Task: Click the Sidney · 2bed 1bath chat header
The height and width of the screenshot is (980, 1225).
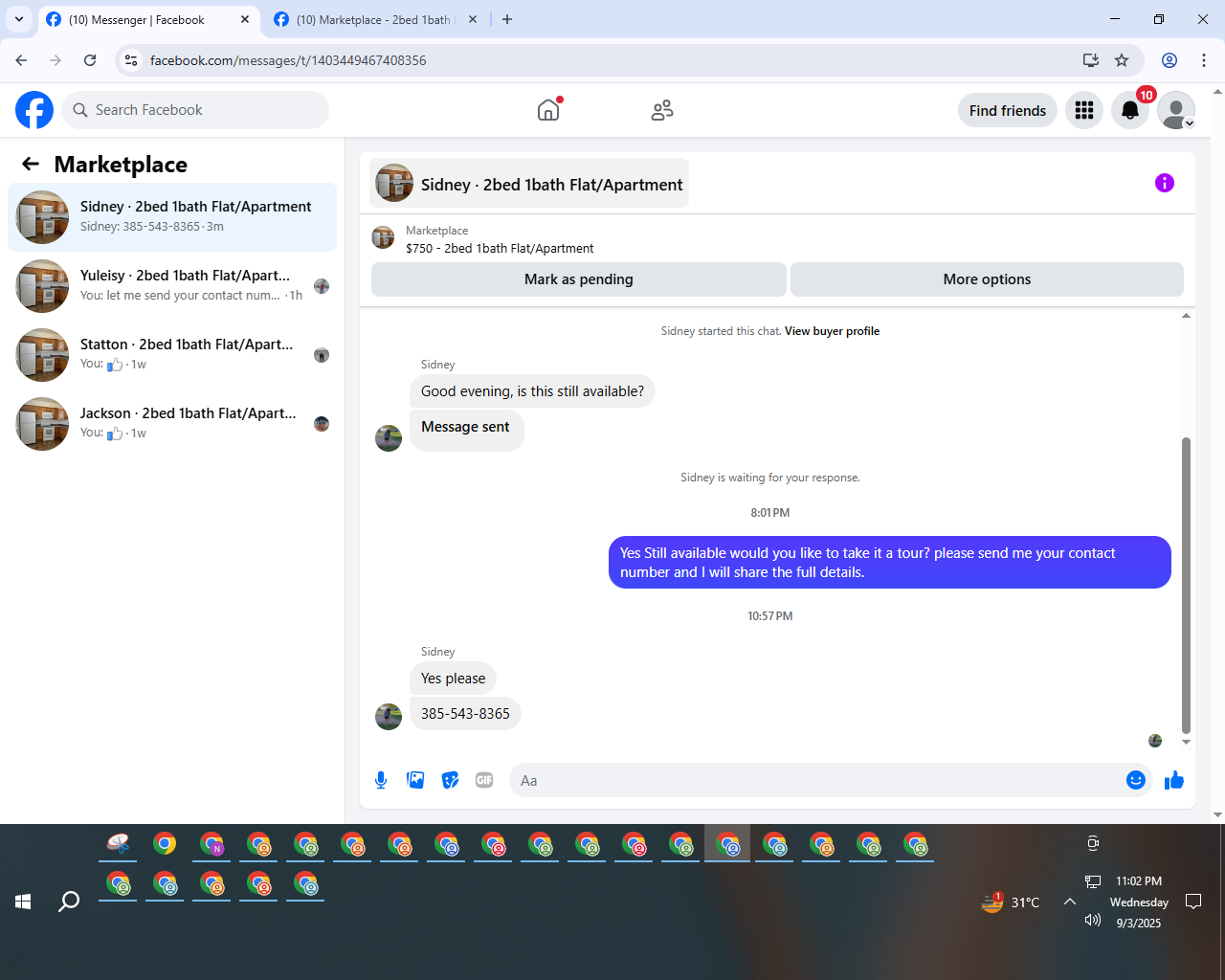Action: tap(529, 183)
